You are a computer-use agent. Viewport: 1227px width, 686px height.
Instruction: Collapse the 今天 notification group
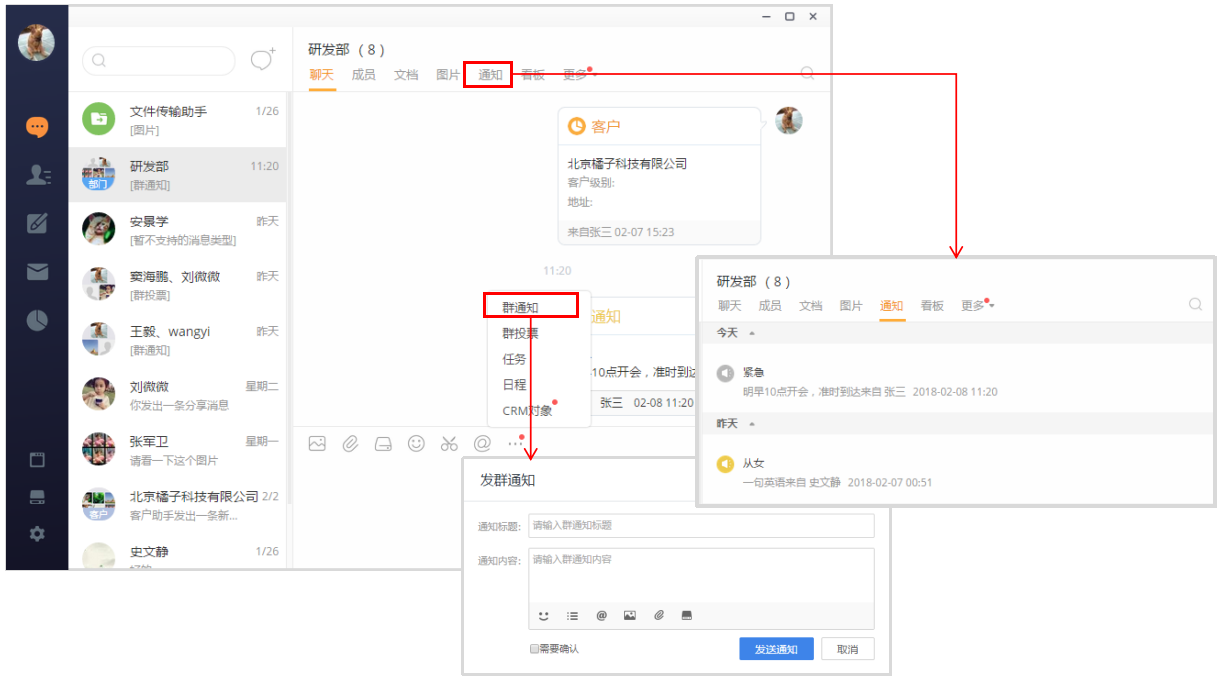(752, 333)
